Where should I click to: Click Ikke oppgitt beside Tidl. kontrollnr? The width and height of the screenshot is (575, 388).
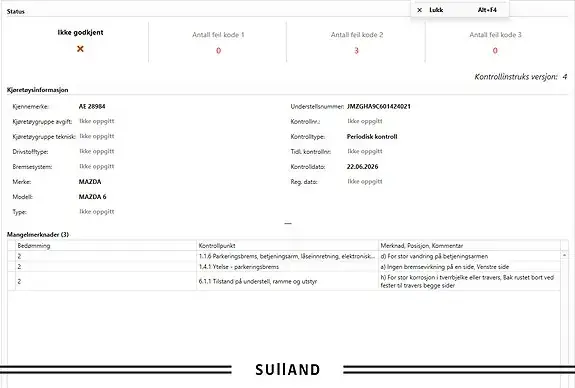tap(365, 151)
